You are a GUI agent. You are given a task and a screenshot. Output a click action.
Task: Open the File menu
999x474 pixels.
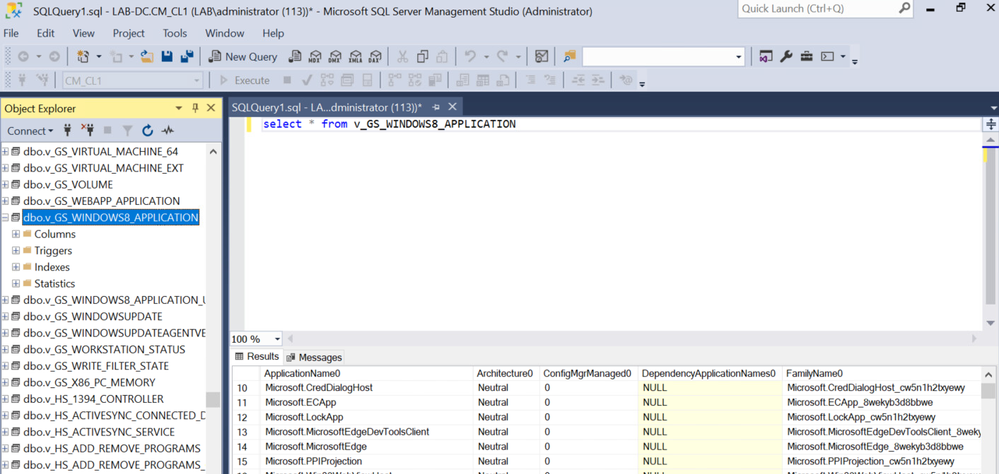11,33
